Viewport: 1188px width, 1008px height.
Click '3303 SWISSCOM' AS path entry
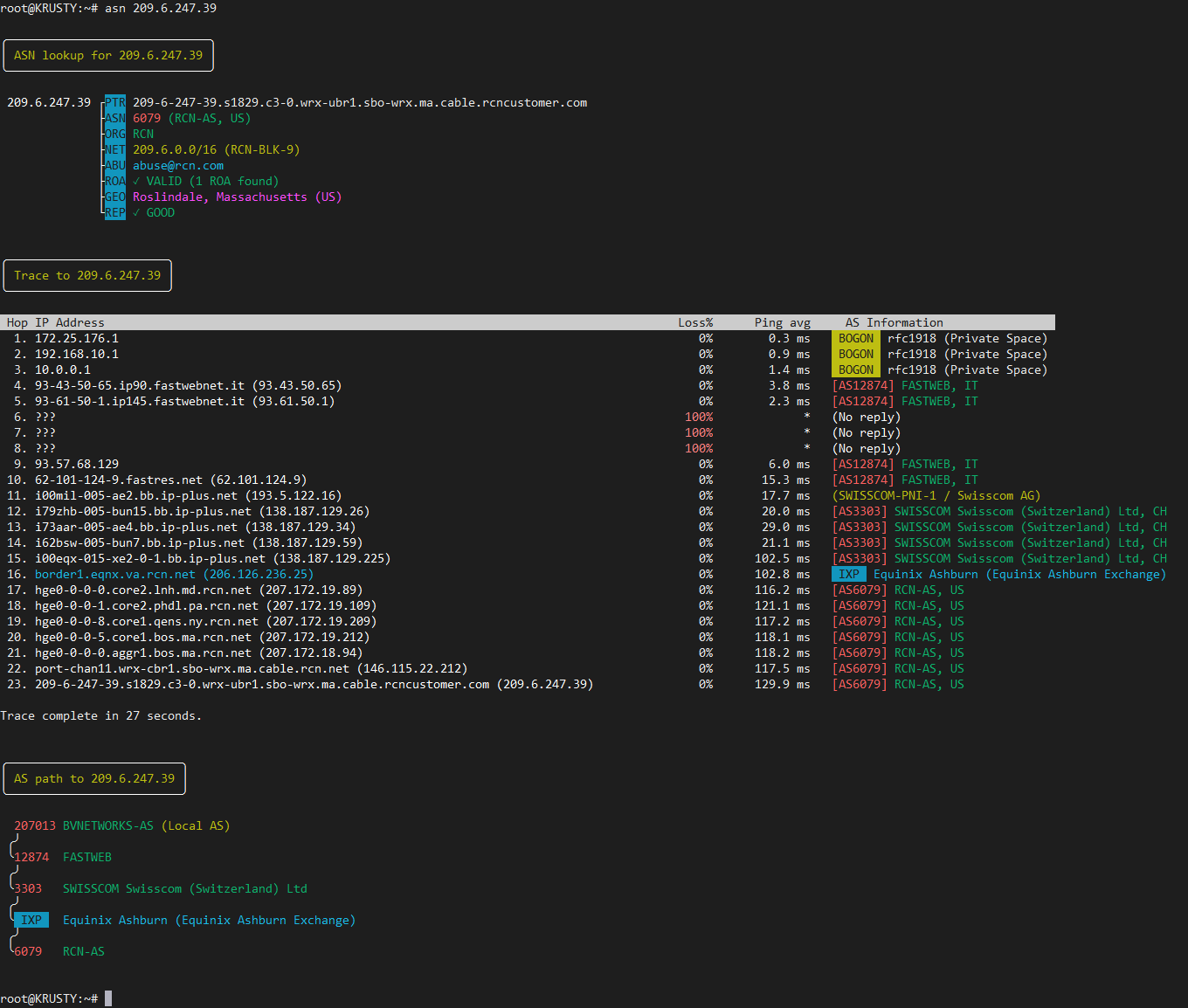click(161, 888)
